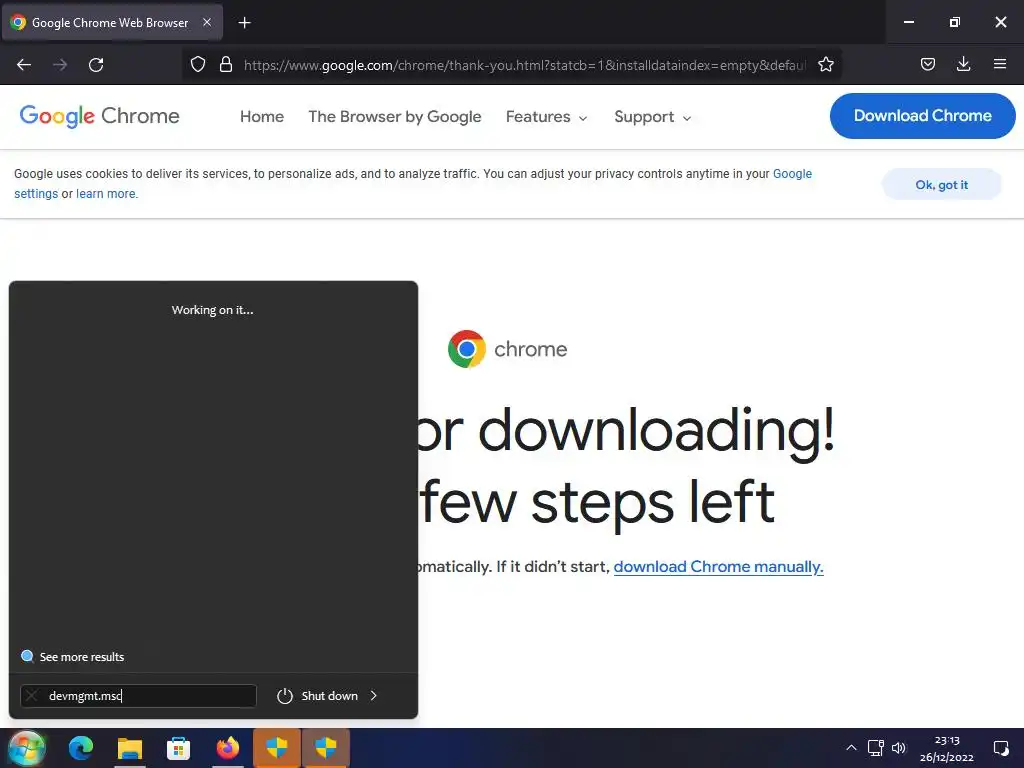Open a new tab with plus button

point(244,23)
